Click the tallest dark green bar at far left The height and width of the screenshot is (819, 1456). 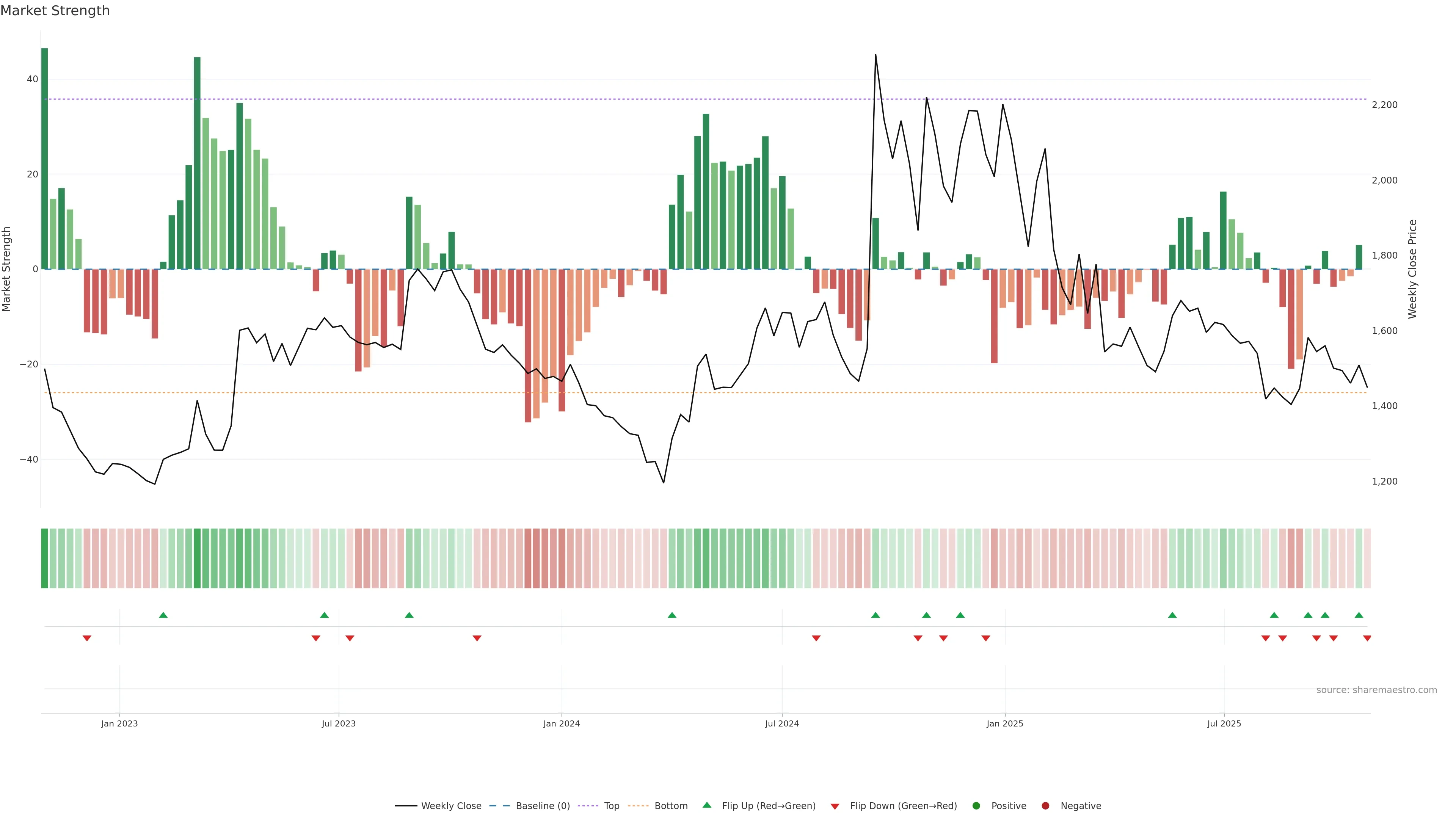(45, 158)
